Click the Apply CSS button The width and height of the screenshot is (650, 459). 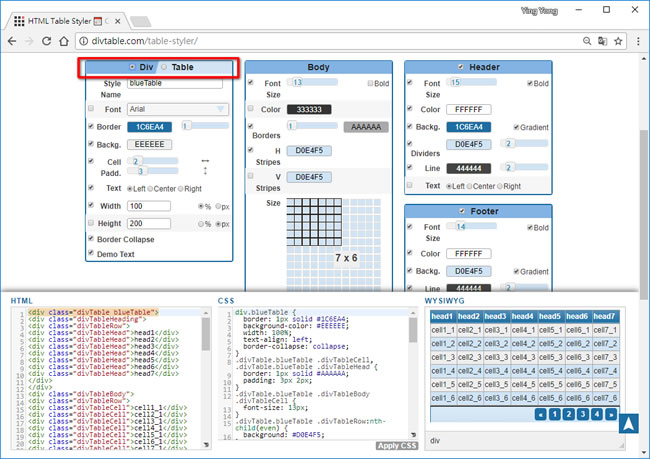[x=397, y=446]
